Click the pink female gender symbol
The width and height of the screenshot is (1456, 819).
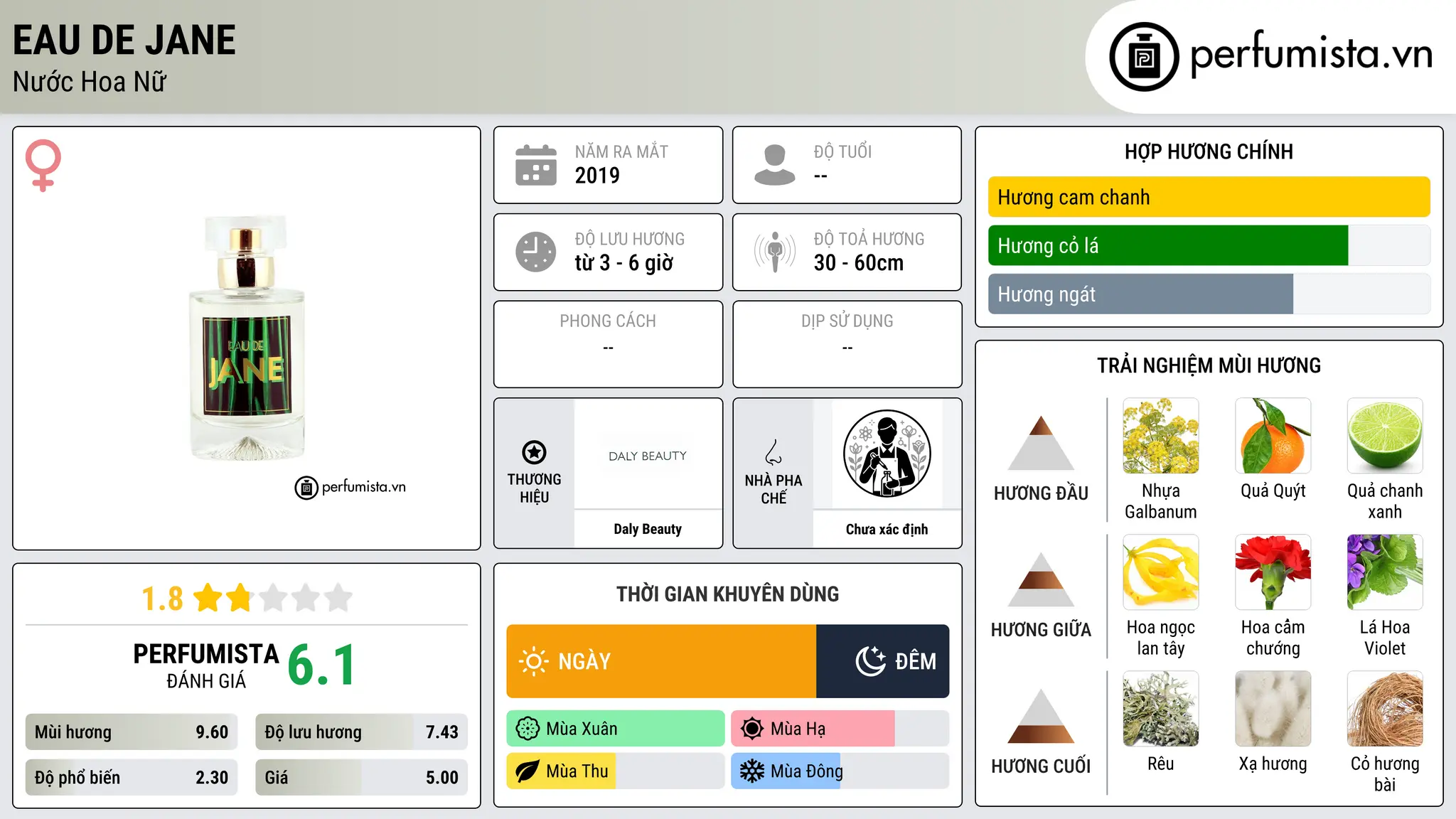pos(43,166)
